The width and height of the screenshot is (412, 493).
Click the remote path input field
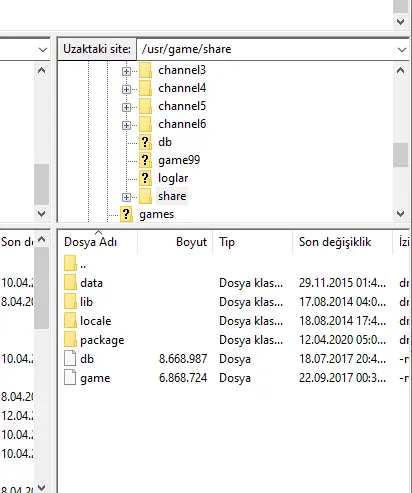point(267,49)
